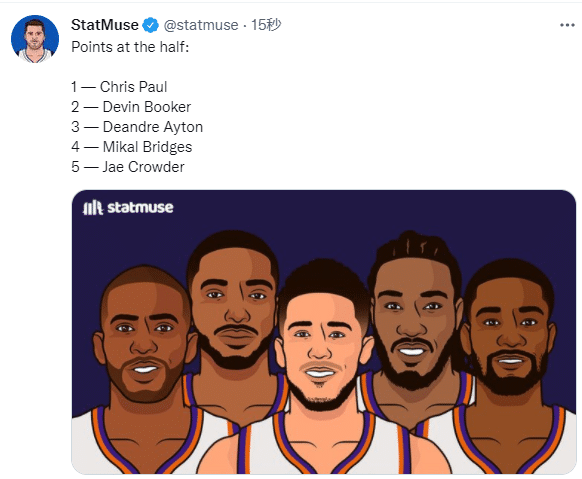
Task: Visit the @statmuse handle link
Action: (x=201, y=25)
